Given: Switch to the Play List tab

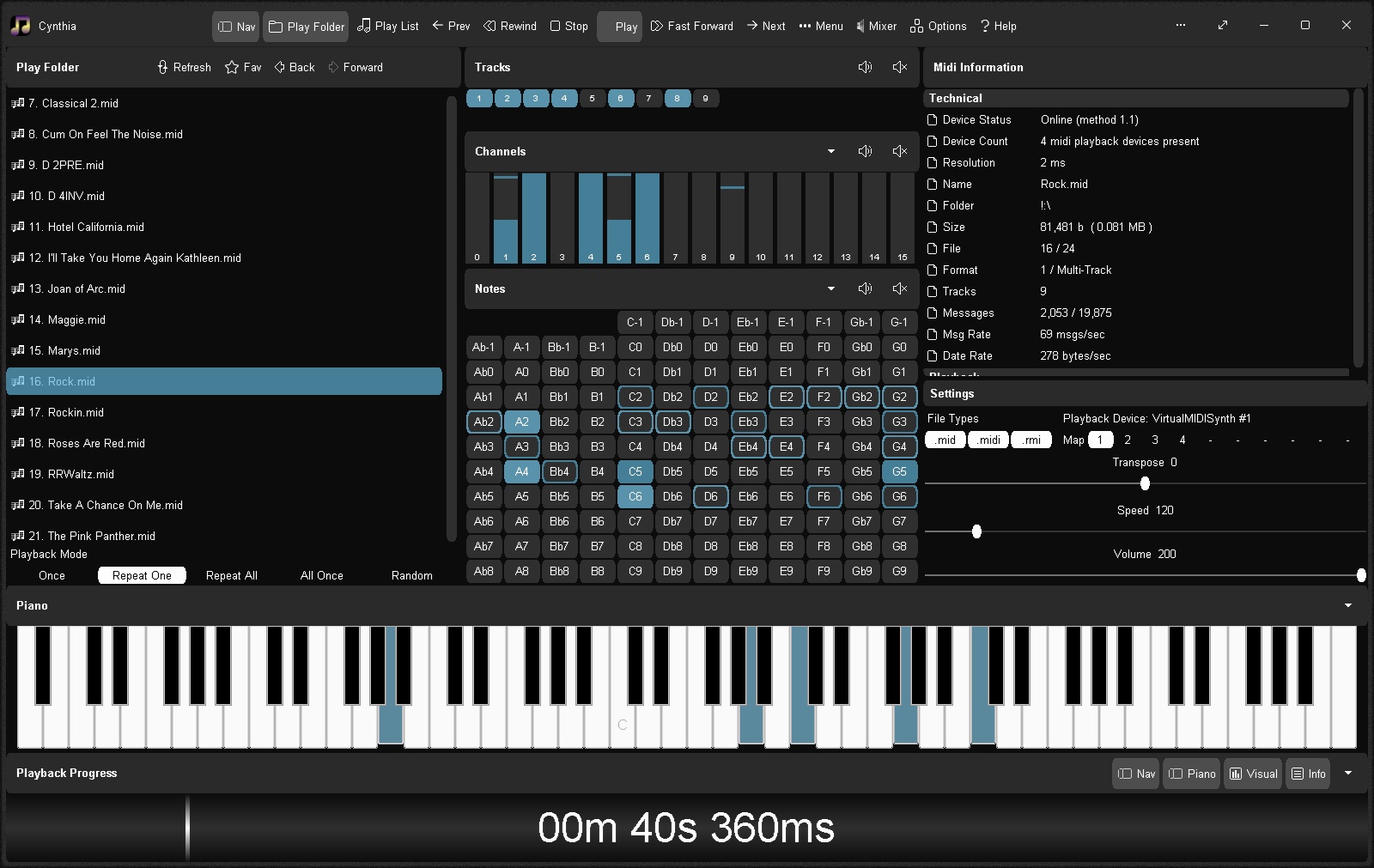Looking at the screenshot, I should pyautogui.click(x=388, y=26).
